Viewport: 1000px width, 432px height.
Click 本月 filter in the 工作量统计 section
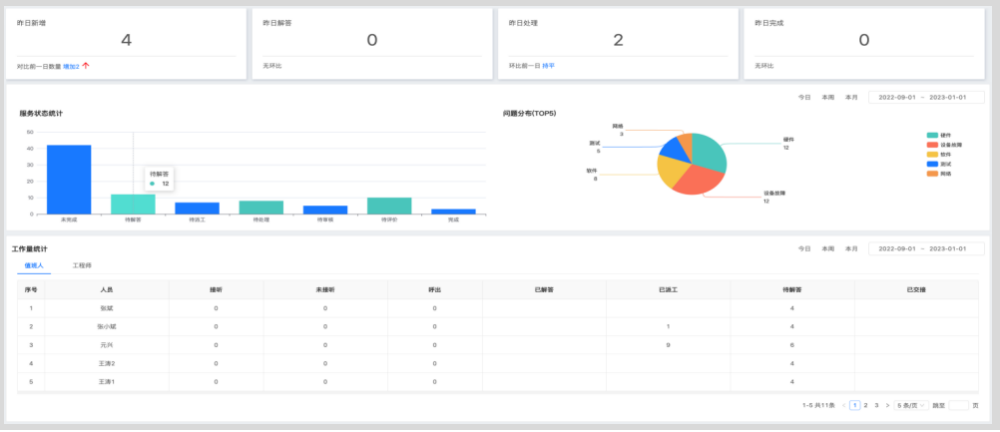pyautogui.click(x=851, y=248)
